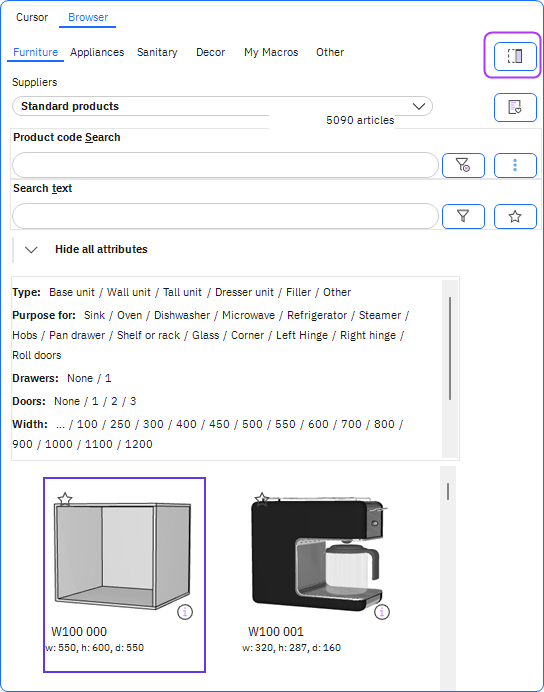Filter Purpose for Oven
This screenshot has width=544, height=692.
(x=129, y=315)
